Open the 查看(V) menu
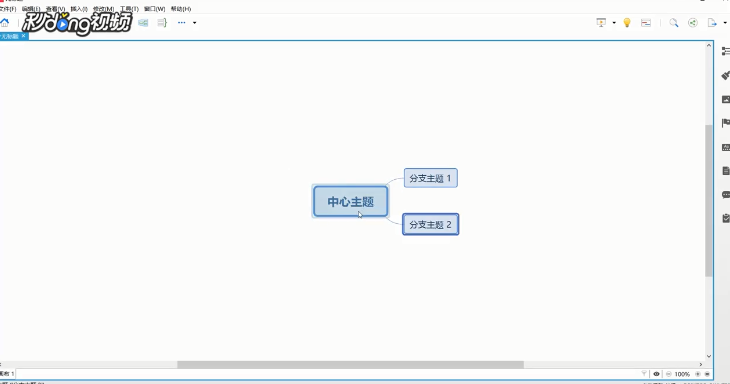Viewport: 730px width, 384px height. (55, 9)
